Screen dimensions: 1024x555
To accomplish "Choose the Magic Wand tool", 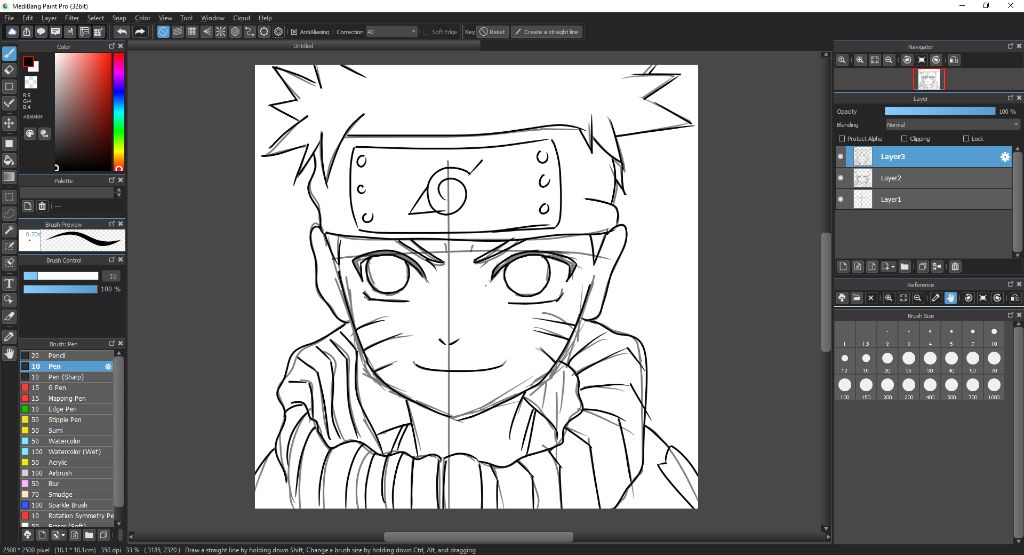I will pos(9,230).
